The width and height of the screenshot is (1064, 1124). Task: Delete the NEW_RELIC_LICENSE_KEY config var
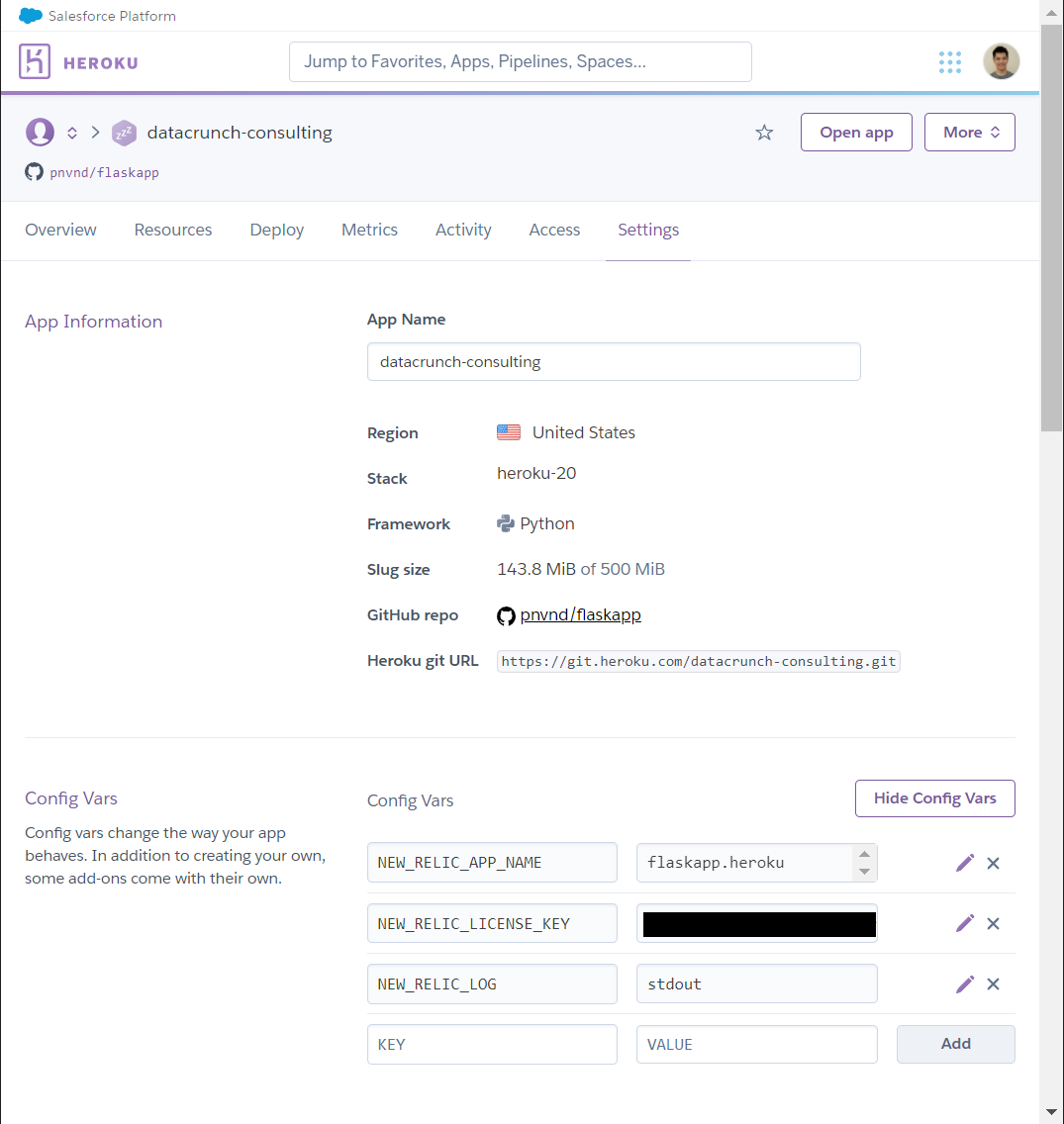pyautogui.click(x=993, y=923)
